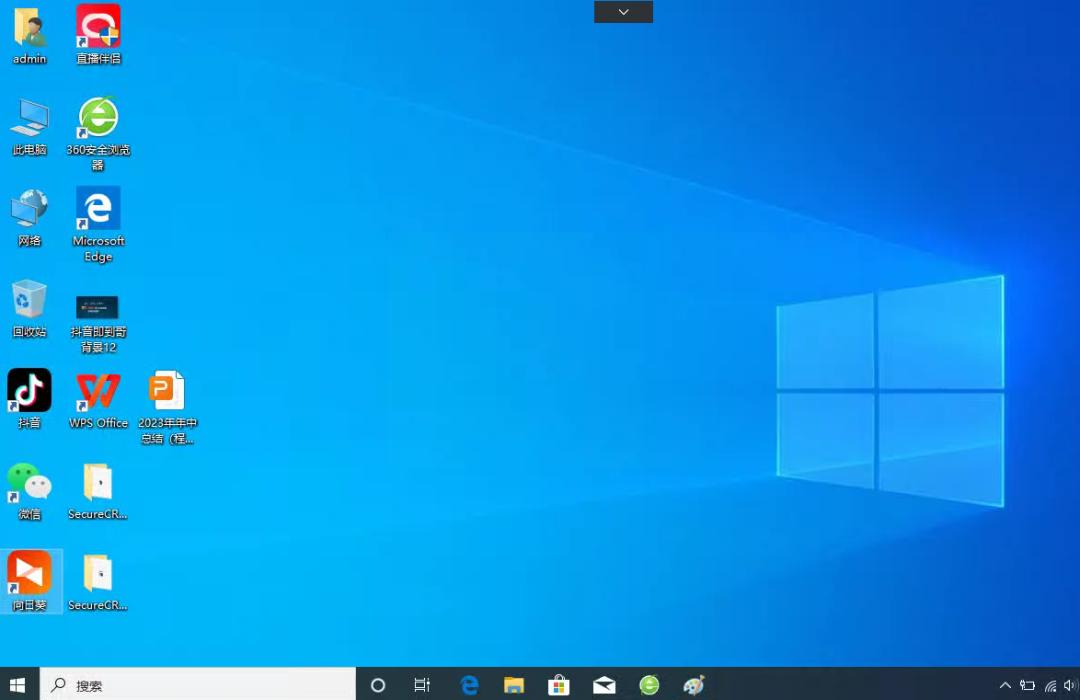
Task: Launch Paint 3D from the taskbar
Action: tap(694, 685)
